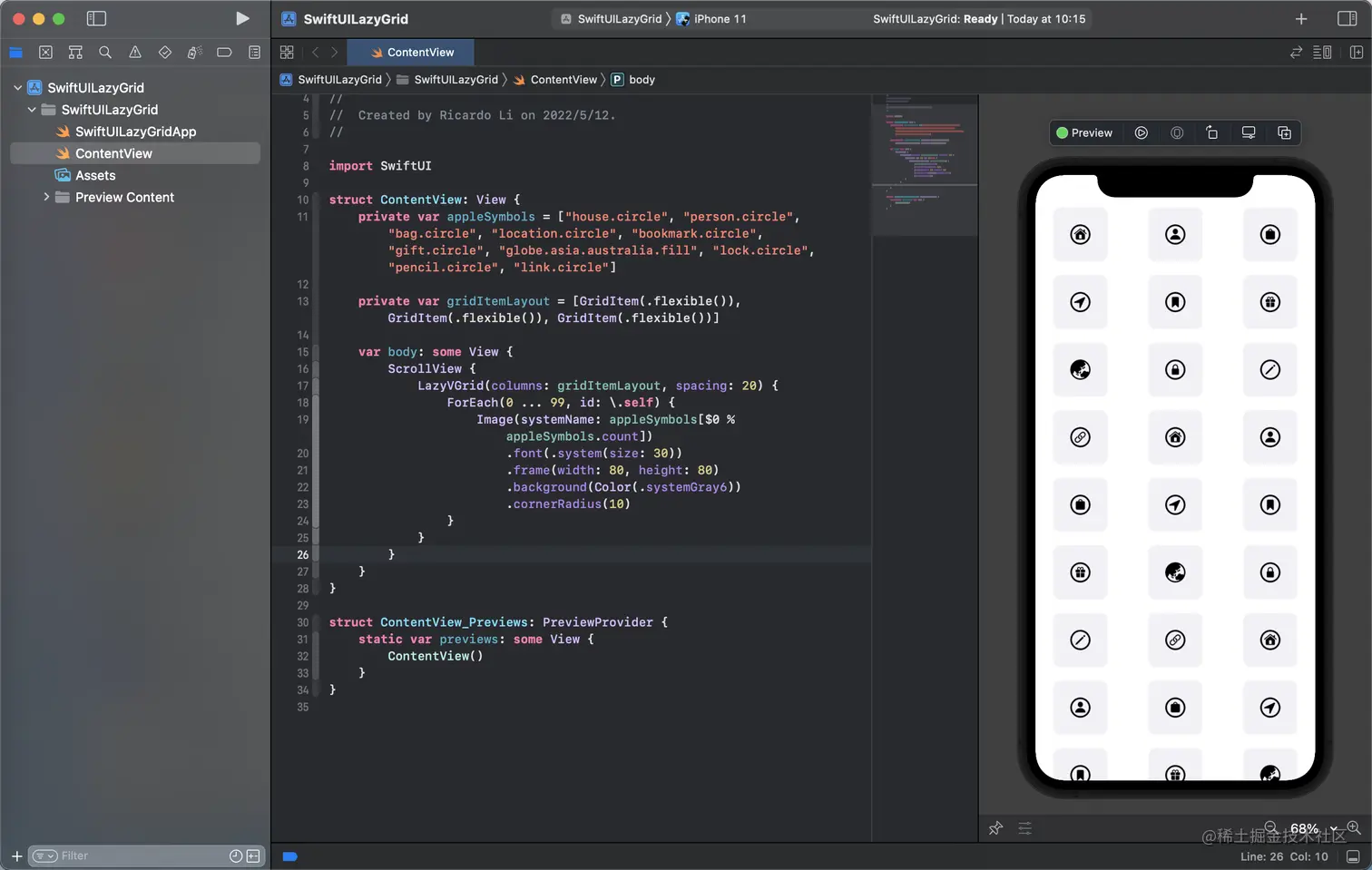This screenshot has width=1372, height=870.
Task: Click the preview rotate orientation icon
Action: [1212, 132]
